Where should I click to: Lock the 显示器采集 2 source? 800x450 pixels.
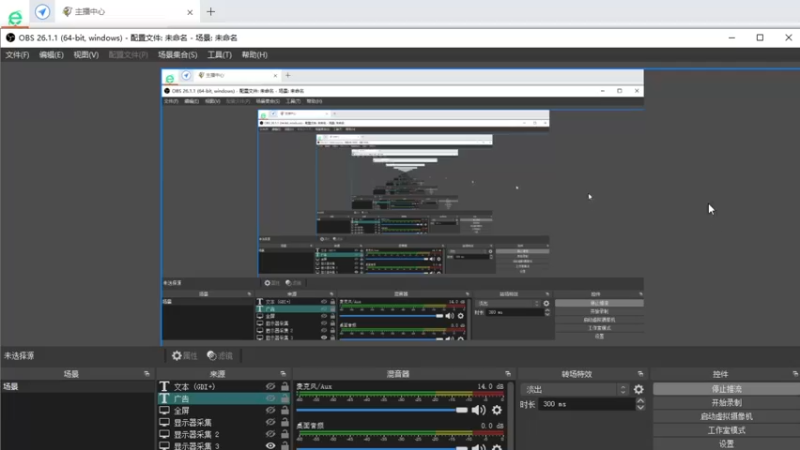click(x=285, y=434)
